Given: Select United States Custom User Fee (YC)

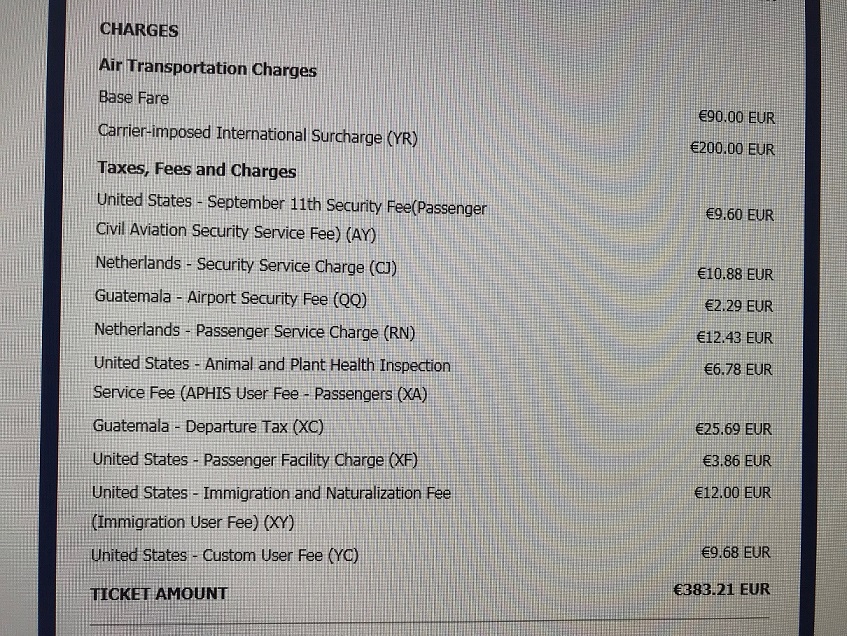Looking at the screenshot, I should (225, 555).
